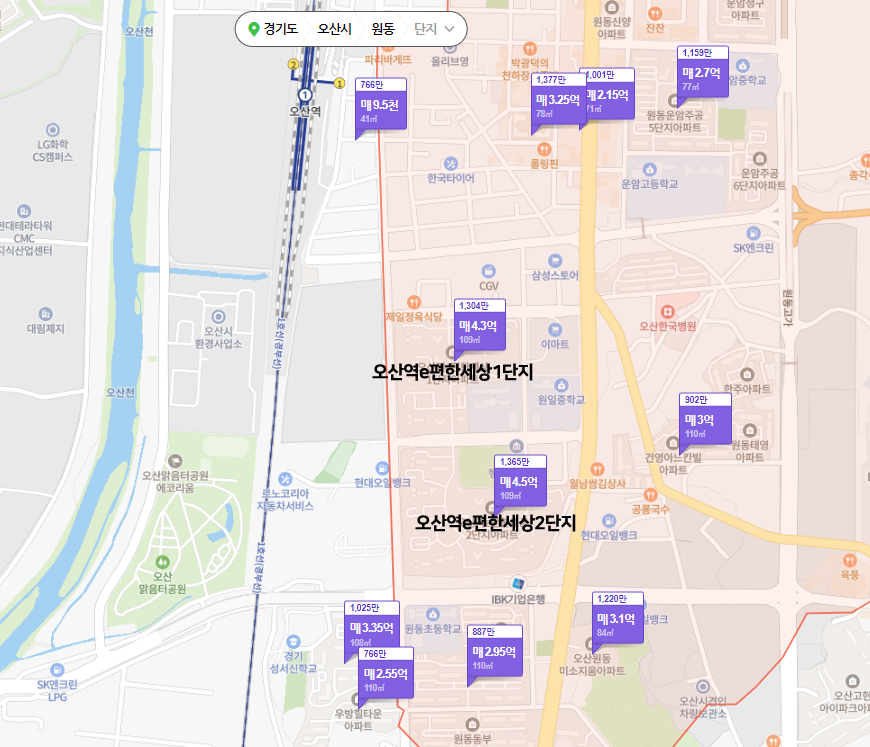Click the 오산원동 미소지움아파트 label
870x747 pixels.
pos(592,664)
